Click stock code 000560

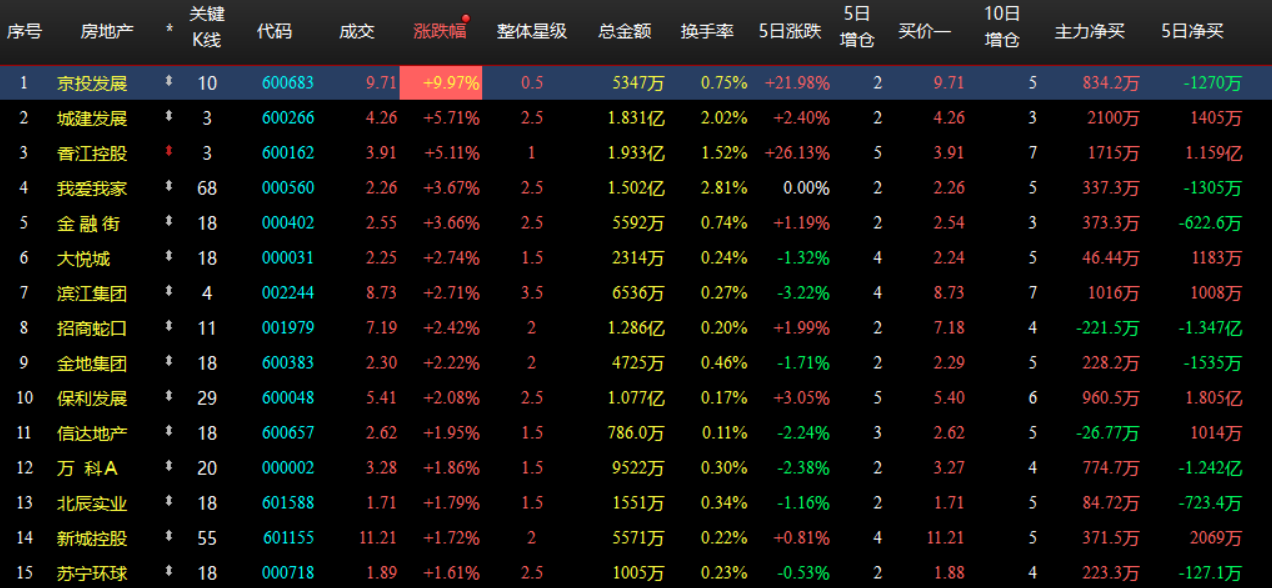pyautogui.click(x=288, y=188)
